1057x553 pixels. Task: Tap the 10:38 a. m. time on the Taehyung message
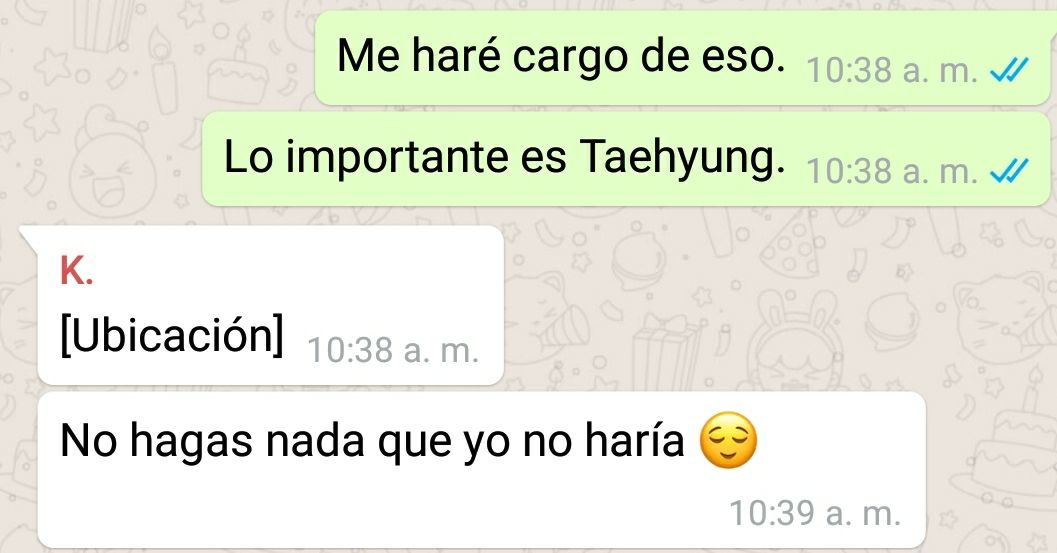[x=892, y=171]
